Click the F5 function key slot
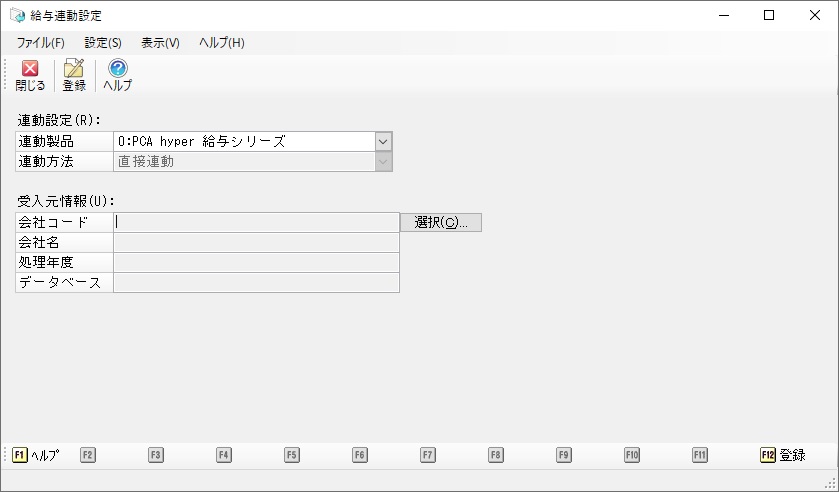Viewport: 839px width, 492px height. pyautogui.click(x=292, y=455)
